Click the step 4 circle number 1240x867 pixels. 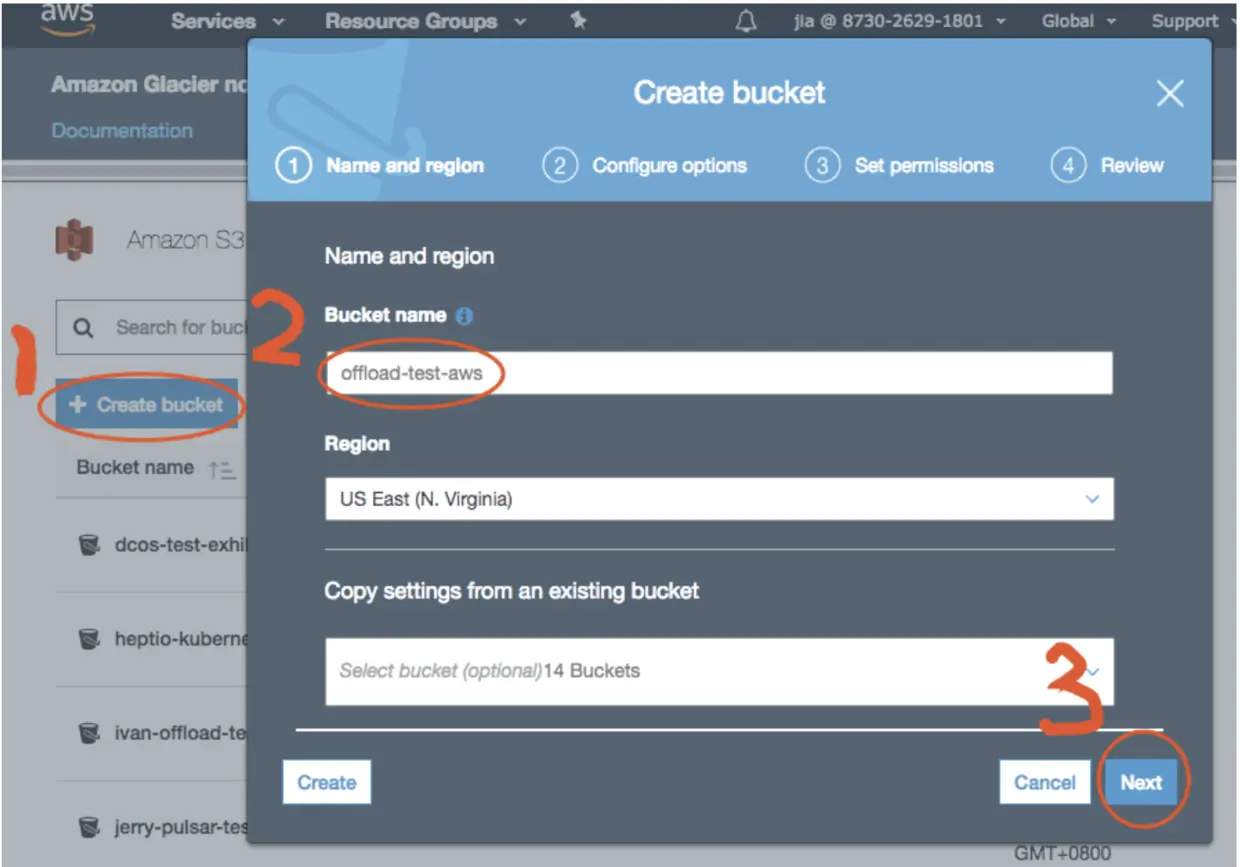(1068, 166)
